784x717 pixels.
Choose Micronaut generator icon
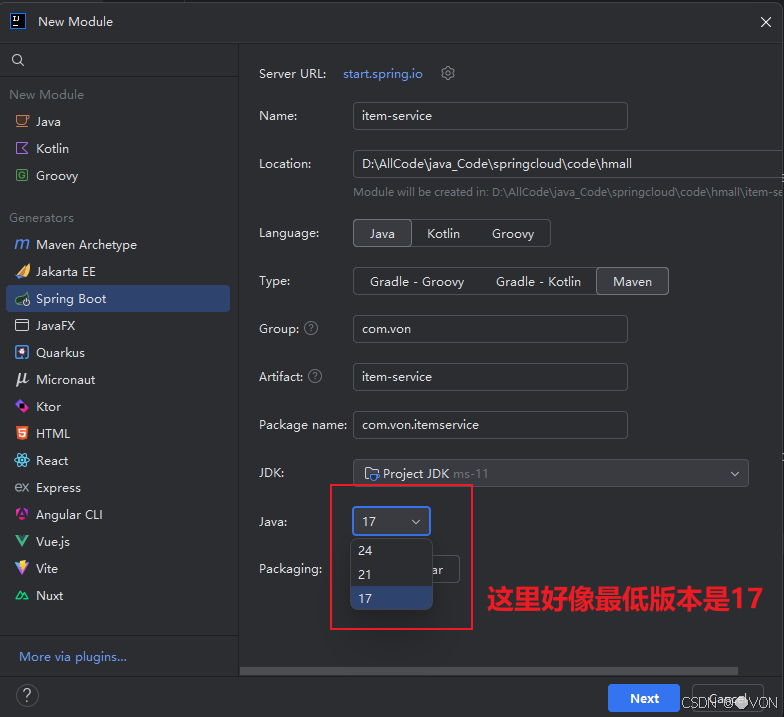click(x=22, y=380)
